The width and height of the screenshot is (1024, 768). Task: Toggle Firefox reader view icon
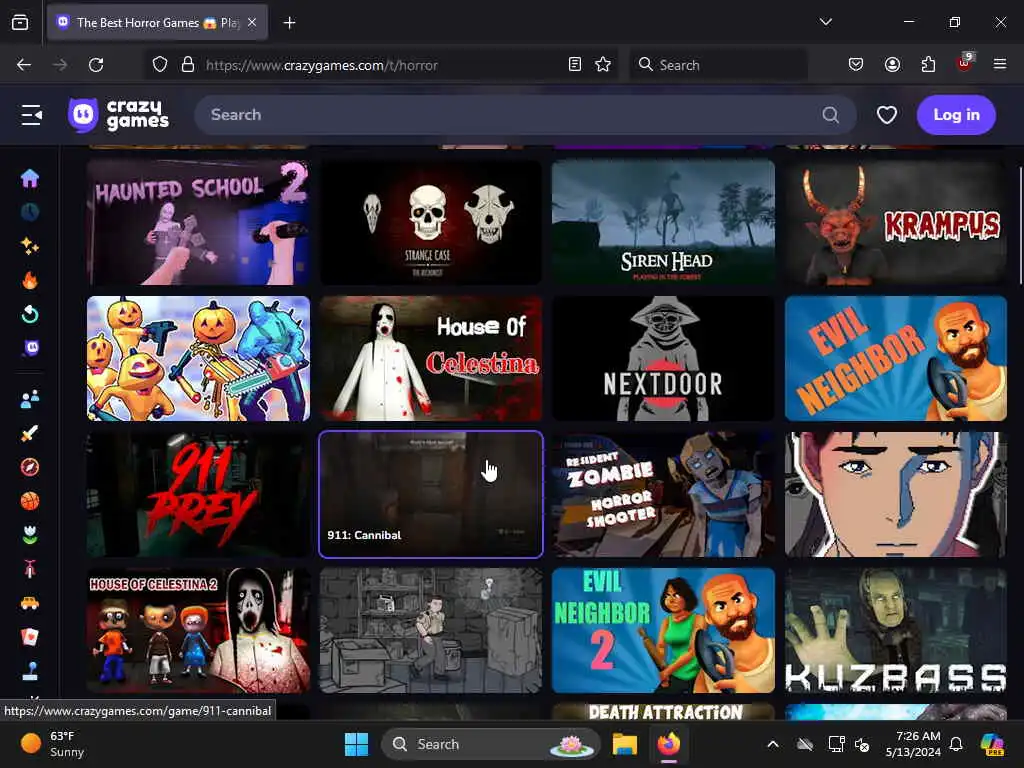[x=575, y=65]
